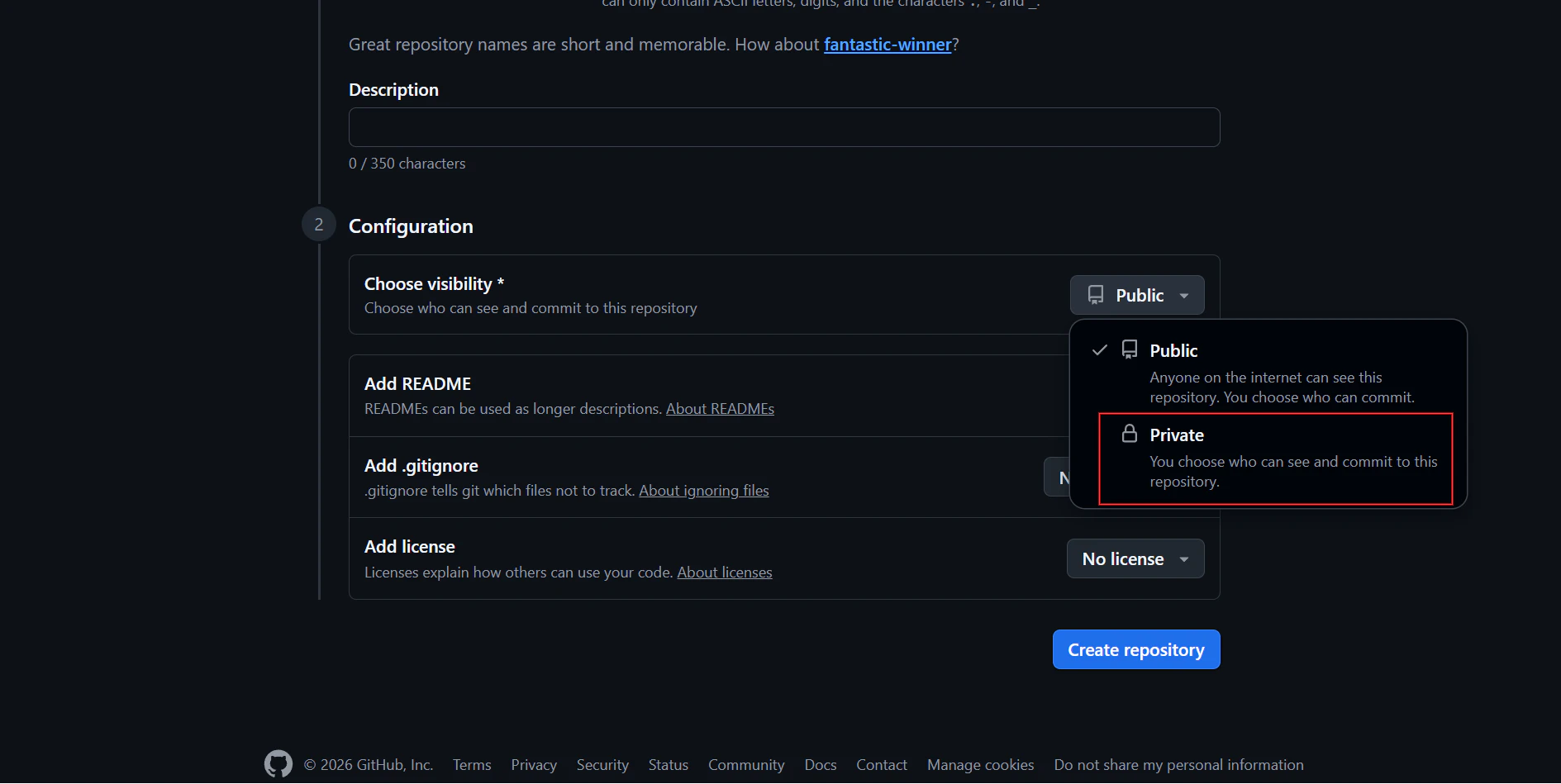Screen dimensions: 1561x784
Task: Select the Public visibility option
Action: pos(1268,373)
